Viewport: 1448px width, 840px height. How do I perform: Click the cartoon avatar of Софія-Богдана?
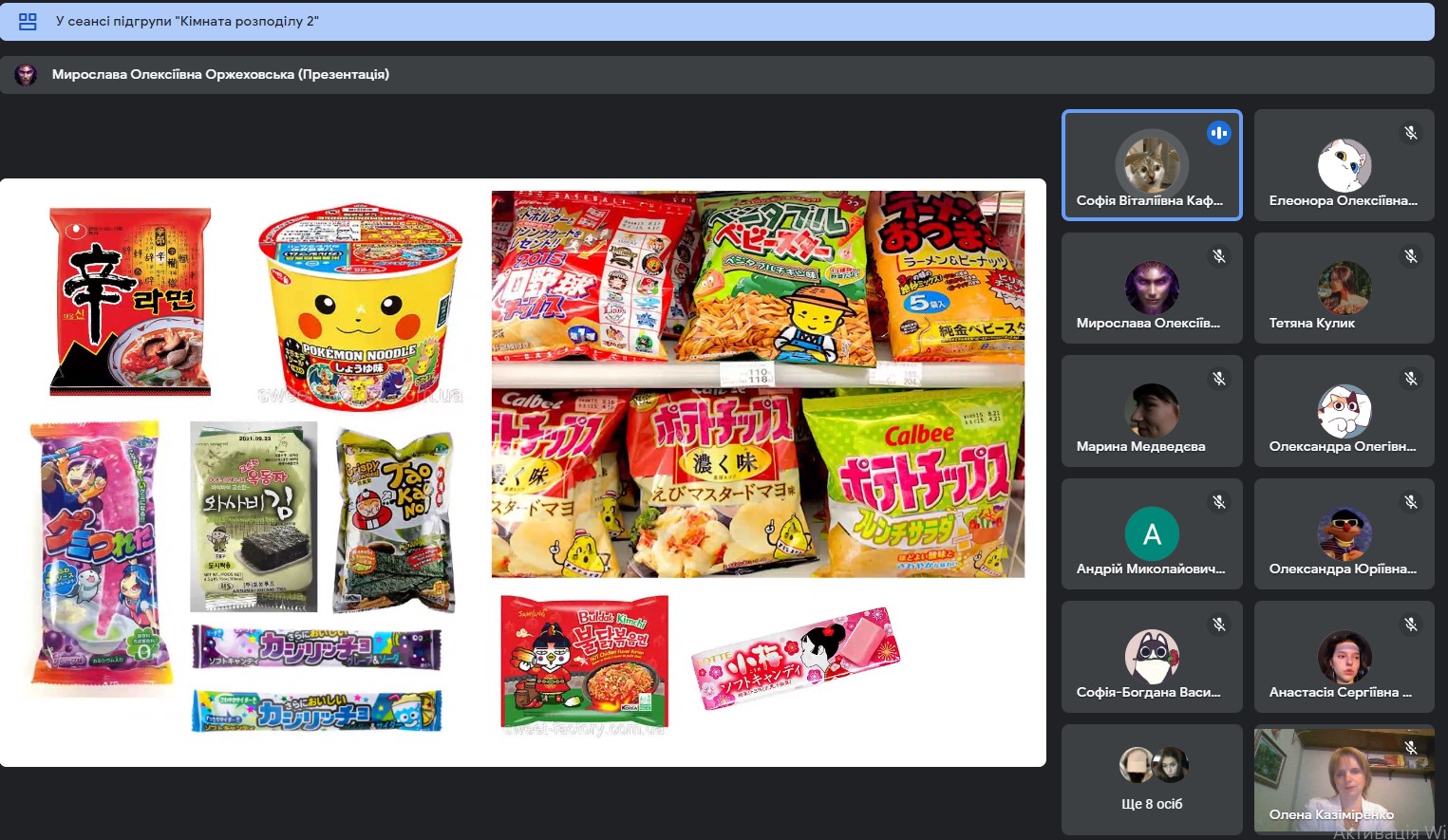[1152, 656]
